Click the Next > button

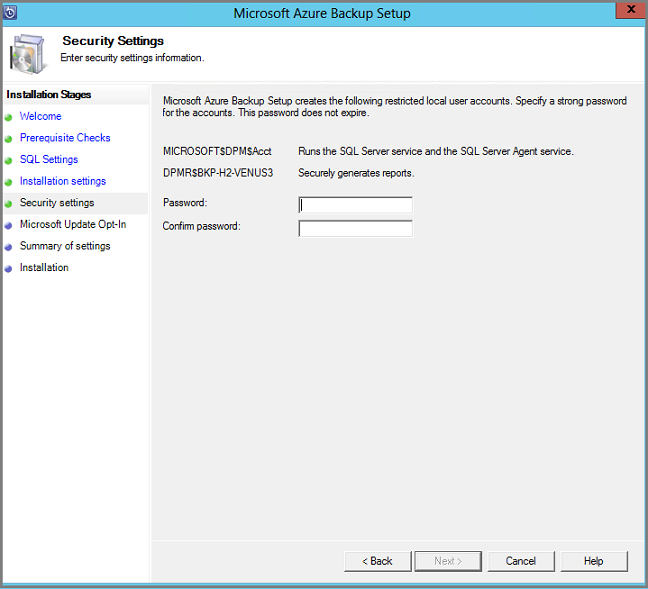coord(448,561)
